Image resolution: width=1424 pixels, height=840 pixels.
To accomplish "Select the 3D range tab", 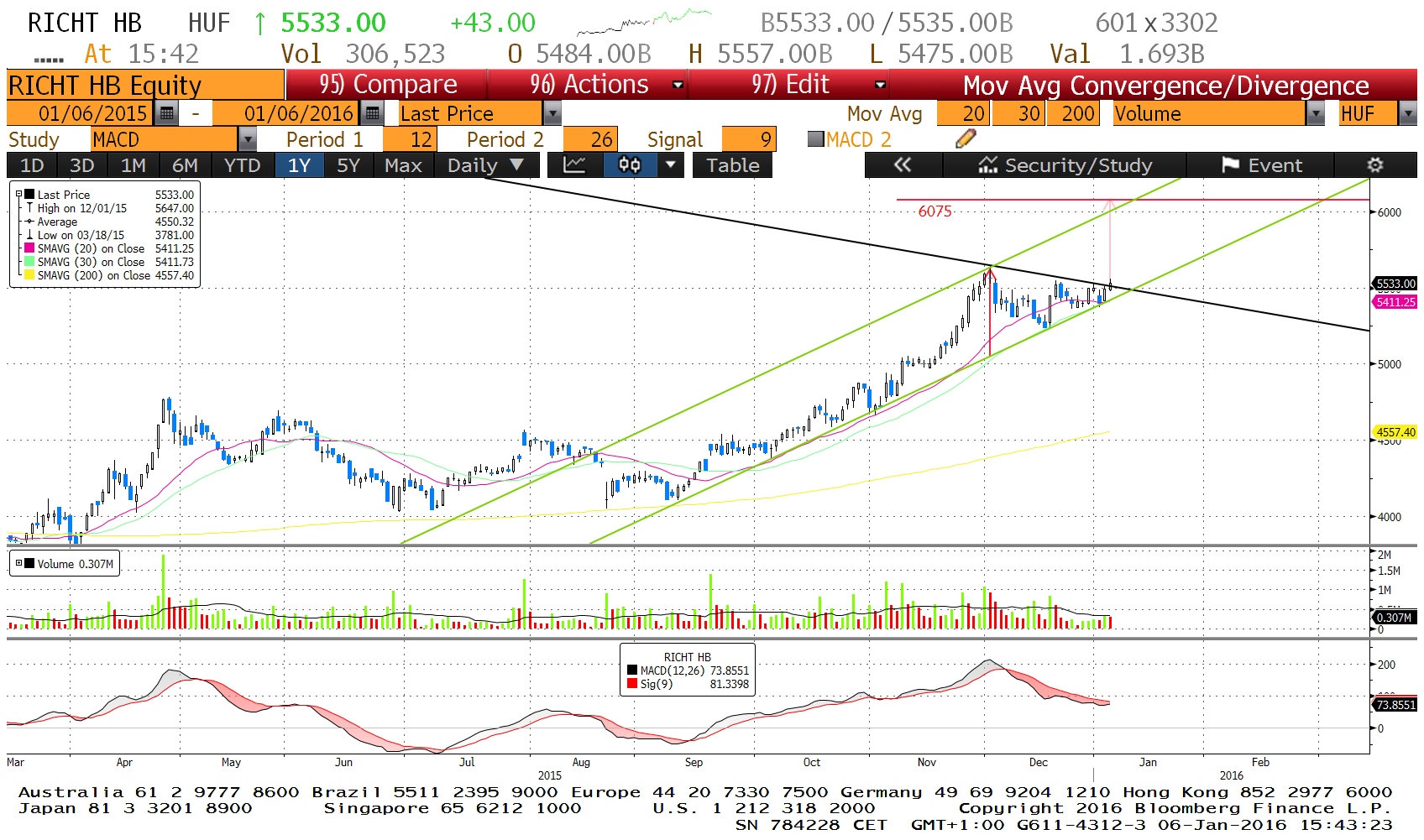I will pos(81,165).
